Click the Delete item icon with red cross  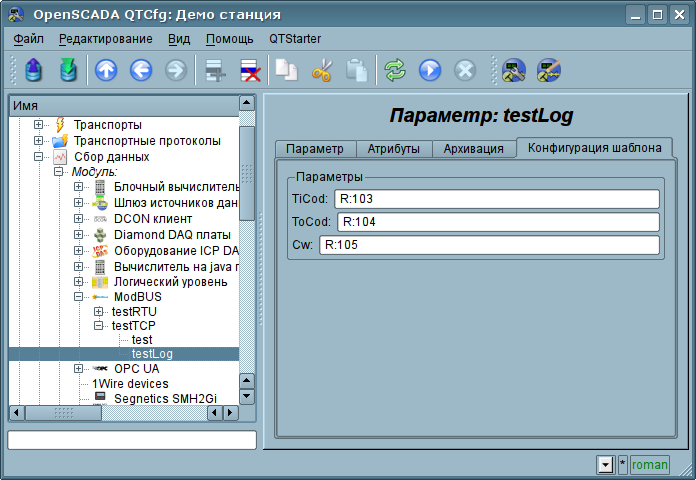pos(248,70)
